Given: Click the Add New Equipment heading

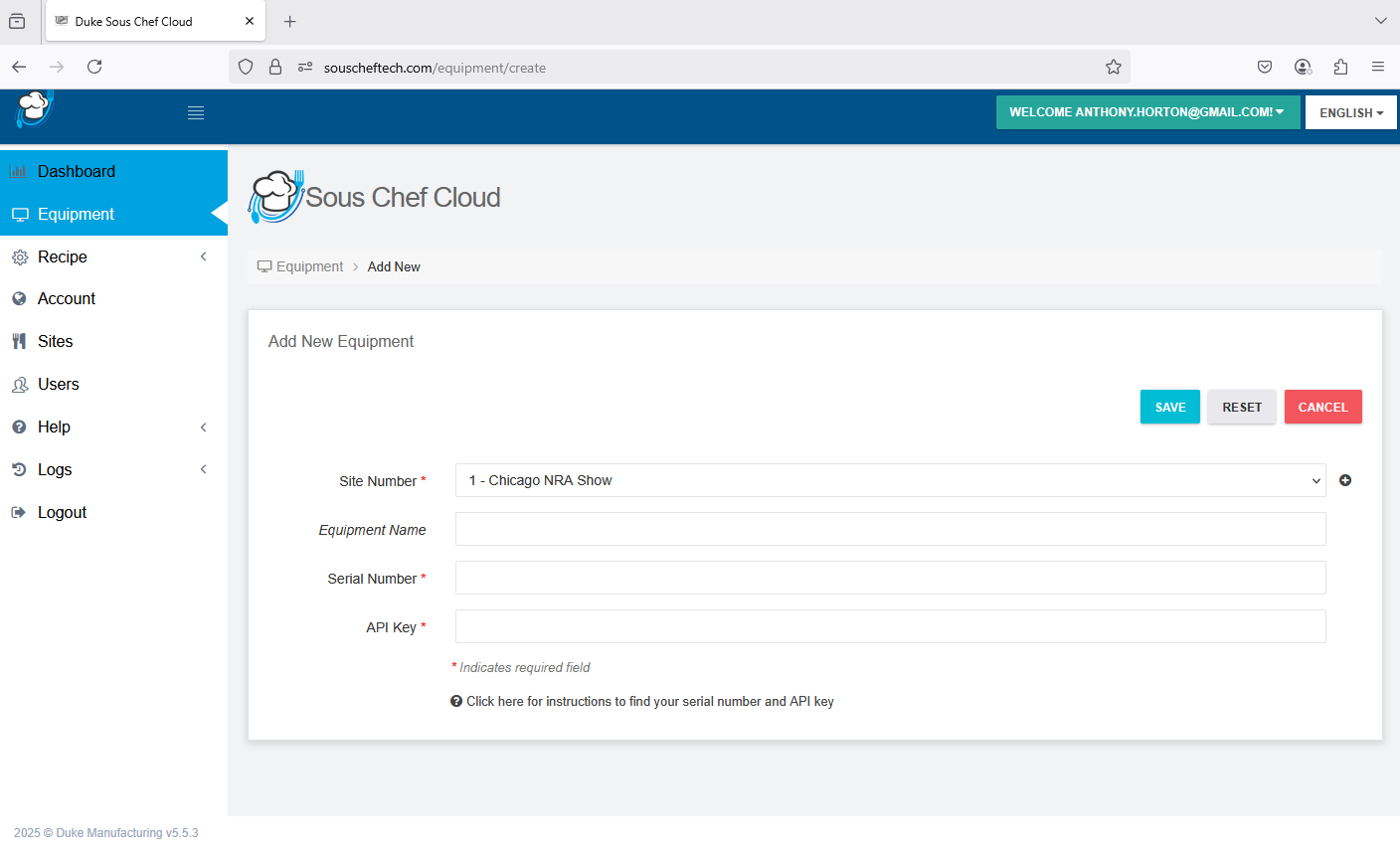Looking at the screenshot, I should point(341,341).
